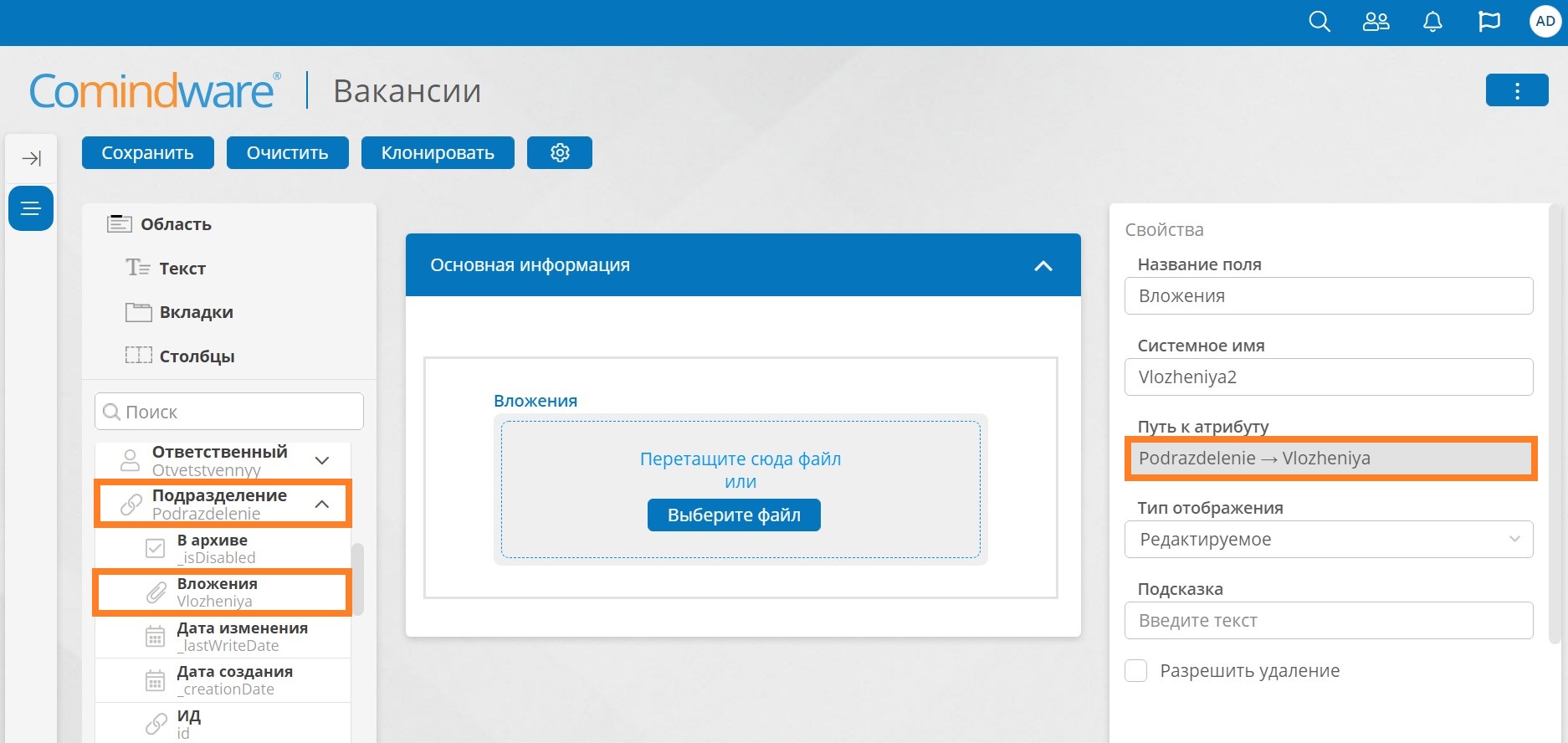Open the AD user avatar menu
Screen dimensions: 1568x743
pyautogui.click(x=1545, y=22)
